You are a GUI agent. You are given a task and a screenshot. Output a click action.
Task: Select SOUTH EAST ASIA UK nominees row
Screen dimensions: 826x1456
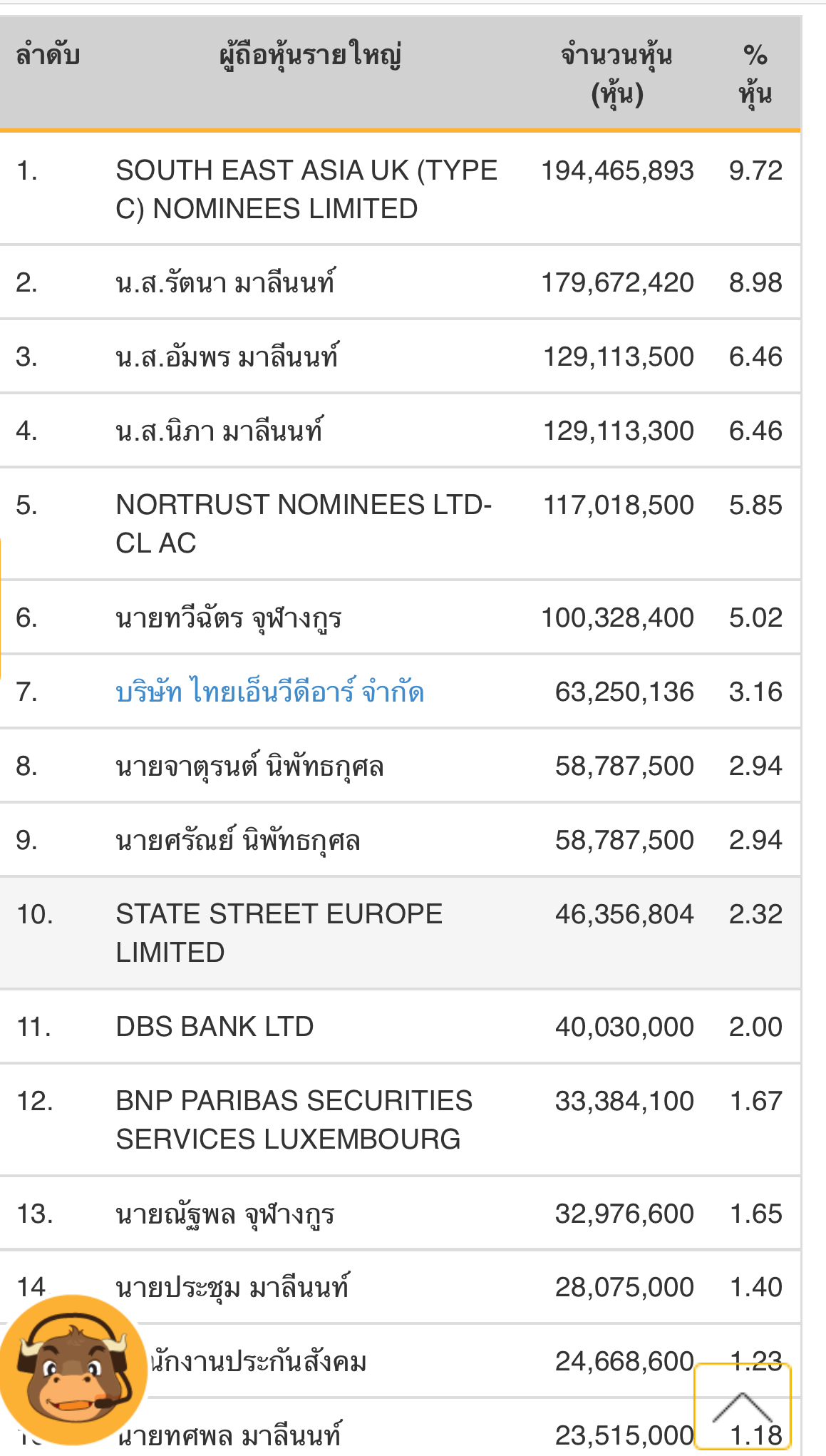pos(306,189)
